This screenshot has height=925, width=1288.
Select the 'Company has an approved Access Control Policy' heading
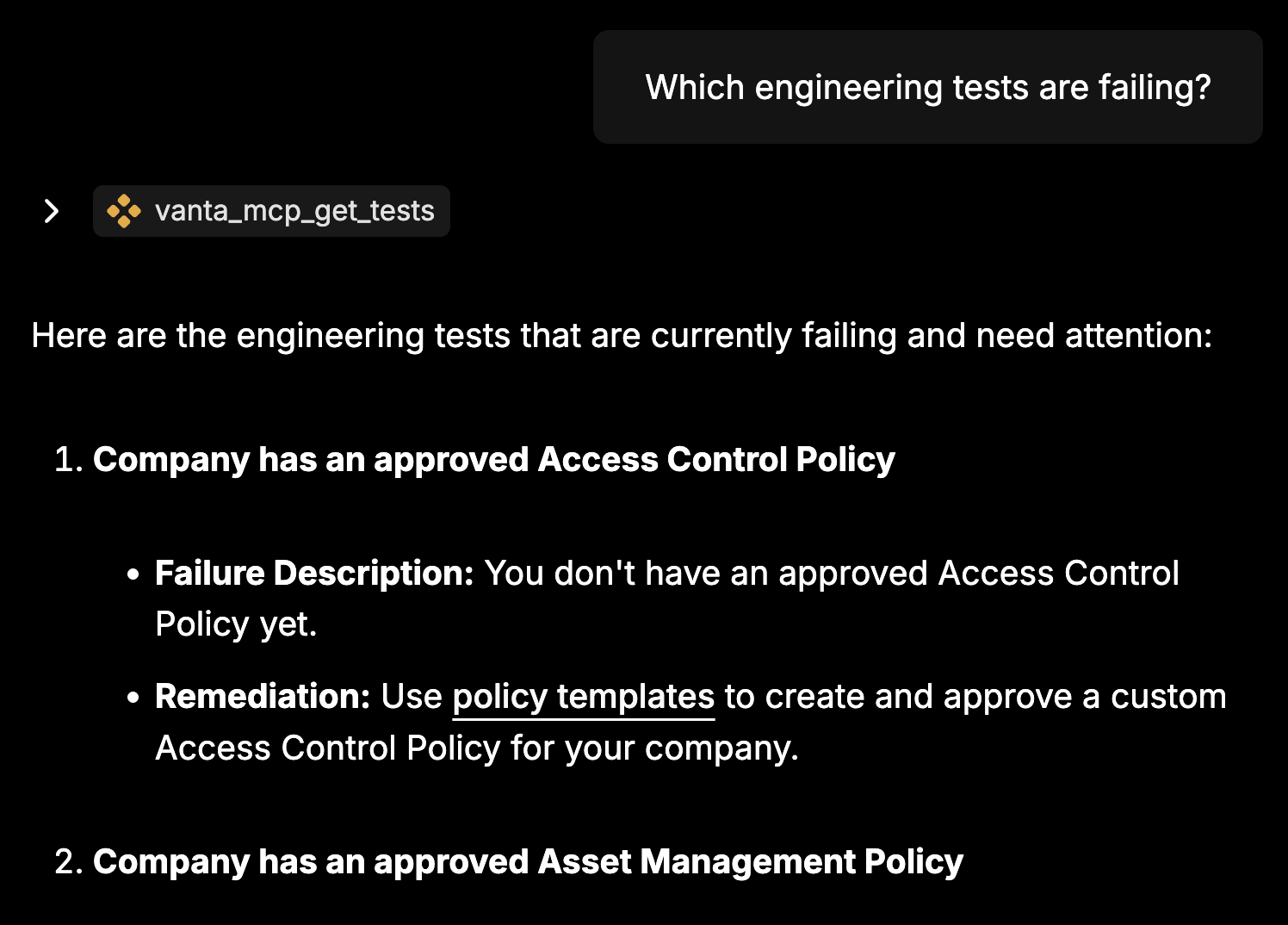click(x=494, y=460)
